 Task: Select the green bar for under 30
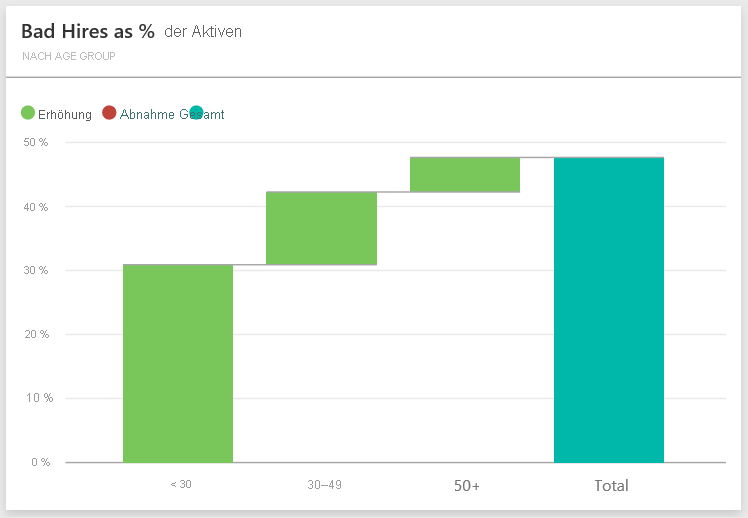point(178,364)
